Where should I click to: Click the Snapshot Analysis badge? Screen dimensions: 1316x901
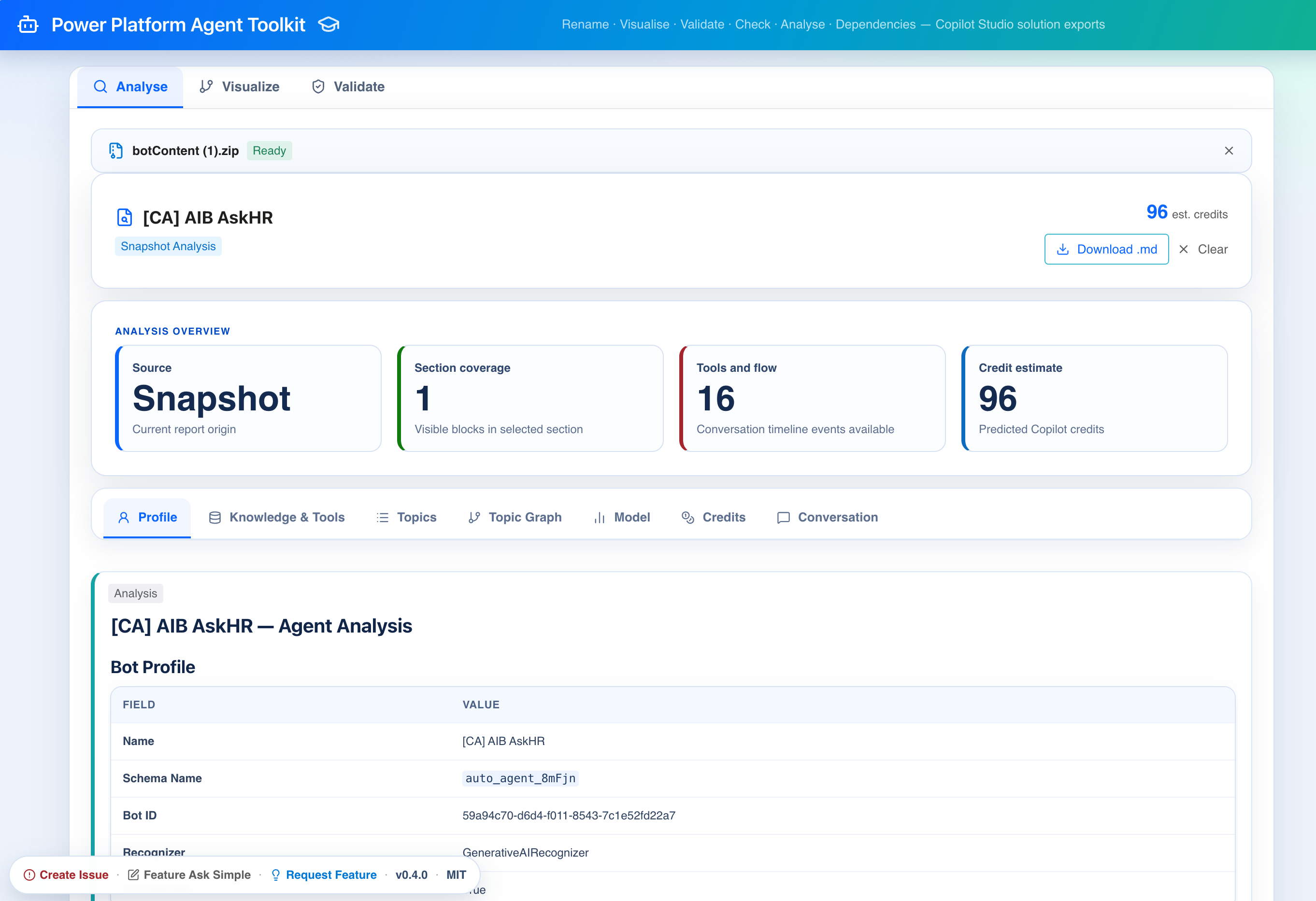[x=168, y=246]
